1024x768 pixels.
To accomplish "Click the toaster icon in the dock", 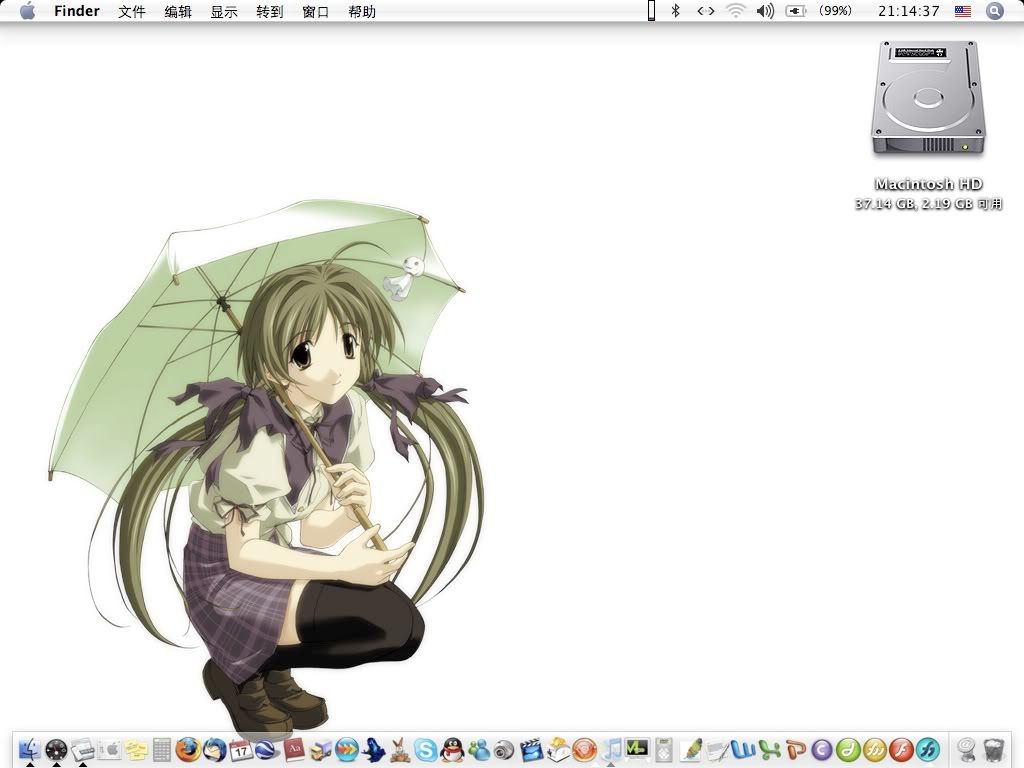I will pos(558,749).
